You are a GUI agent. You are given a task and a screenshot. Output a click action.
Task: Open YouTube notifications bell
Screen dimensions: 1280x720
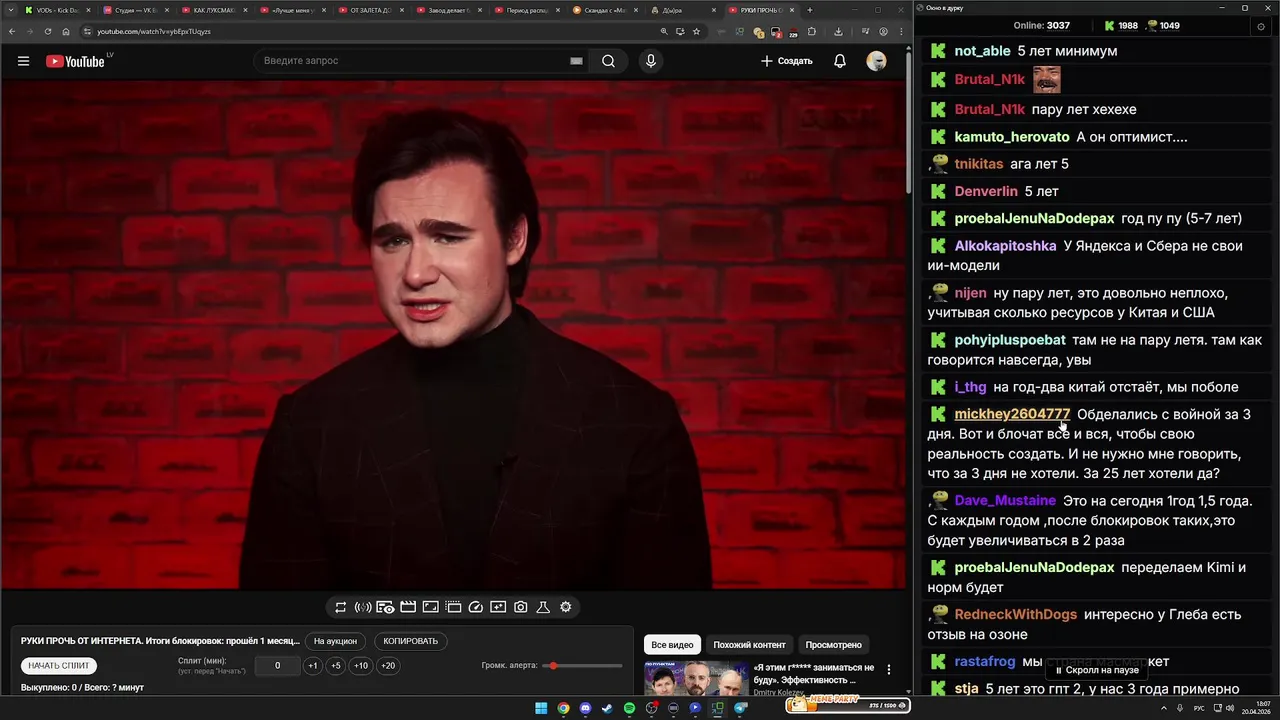point(840,61)
